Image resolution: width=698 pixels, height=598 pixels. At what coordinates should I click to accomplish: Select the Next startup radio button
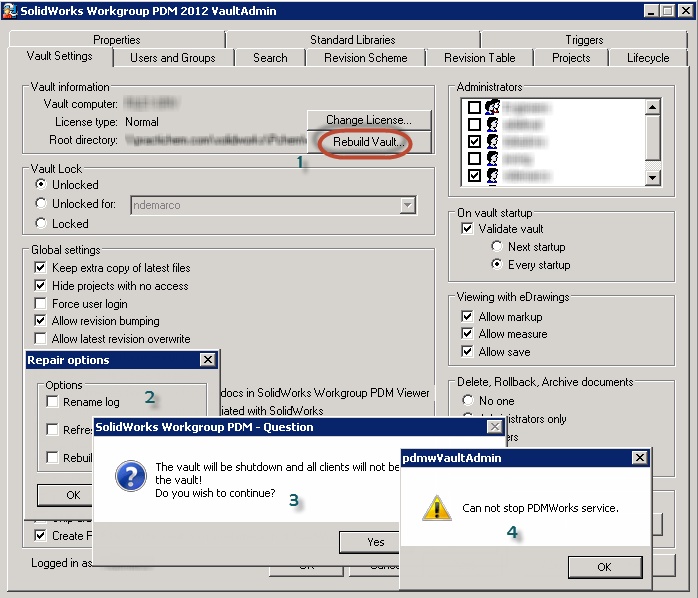point(497,246)
